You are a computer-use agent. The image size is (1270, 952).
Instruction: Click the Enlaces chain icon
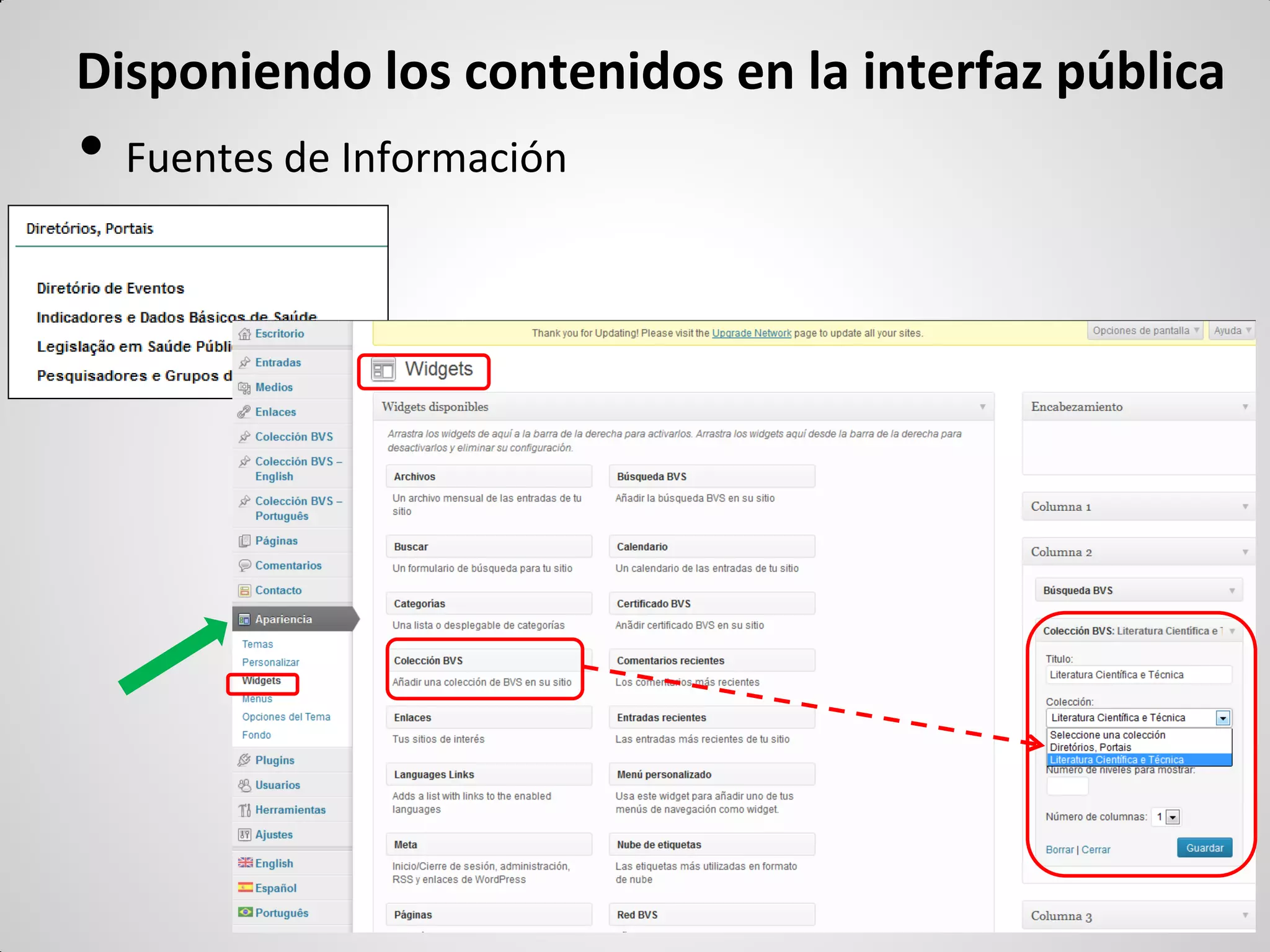point(245,412)
